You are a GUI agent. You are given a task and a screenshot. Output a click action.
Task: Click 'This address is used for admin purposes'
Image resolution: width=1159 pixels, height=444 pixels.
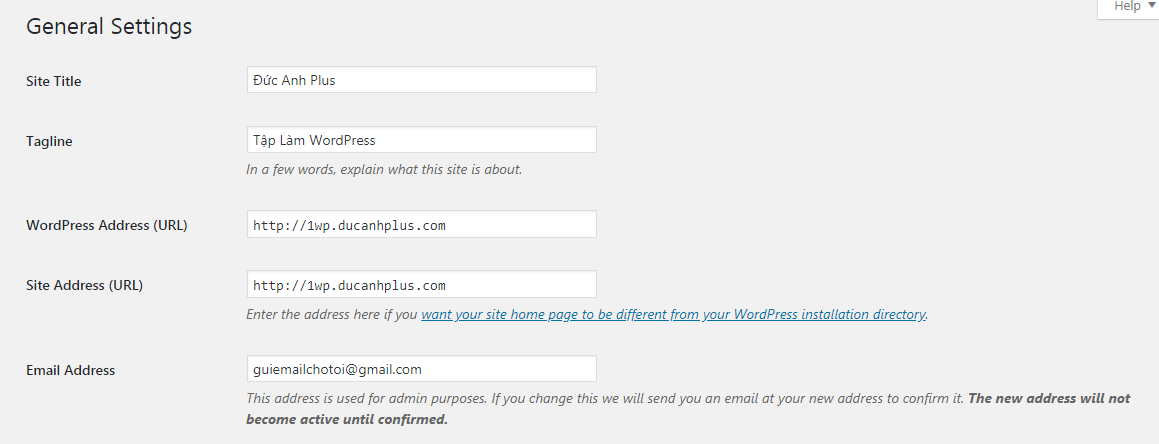(x=366, y=398)
